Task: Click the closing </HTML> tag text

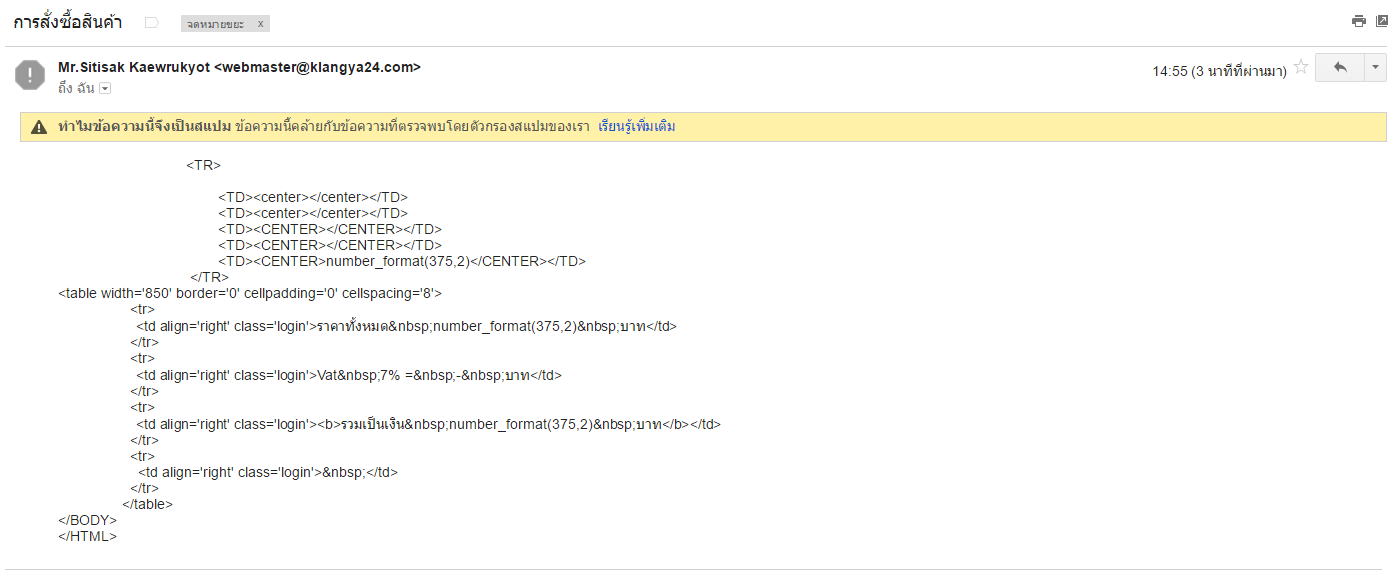Action: [88, 536]
